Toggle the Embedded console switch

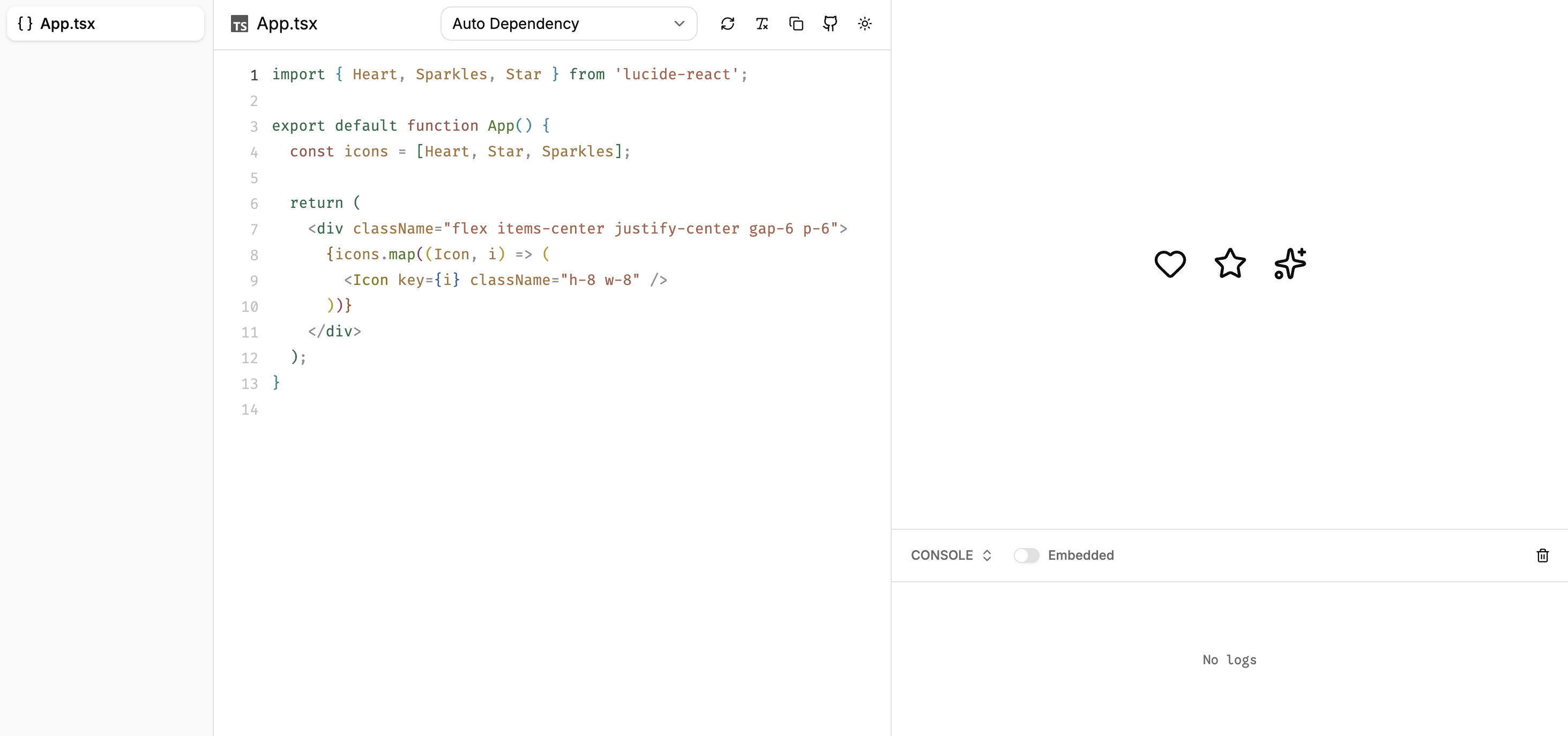[x=1026, y=555]
